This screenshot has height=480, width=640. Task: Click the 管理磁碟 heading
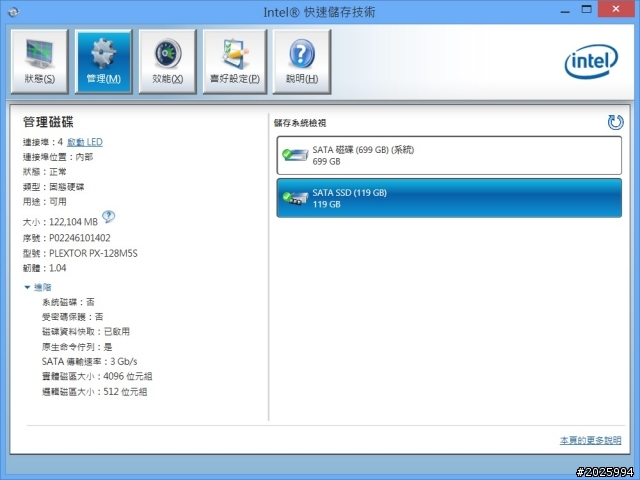point(48,122)
